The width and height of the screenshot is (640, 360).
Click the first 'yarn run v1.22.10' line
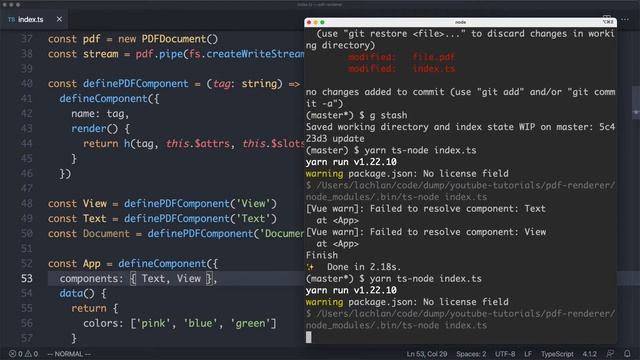351,162
